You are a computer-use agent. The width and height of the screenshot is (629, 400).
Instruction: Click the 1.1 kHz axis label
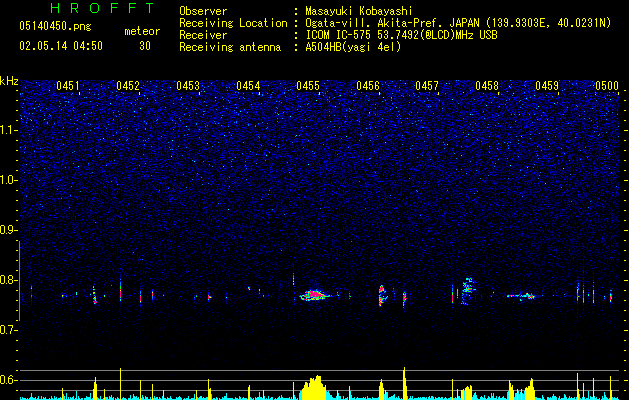click(8, 130)
